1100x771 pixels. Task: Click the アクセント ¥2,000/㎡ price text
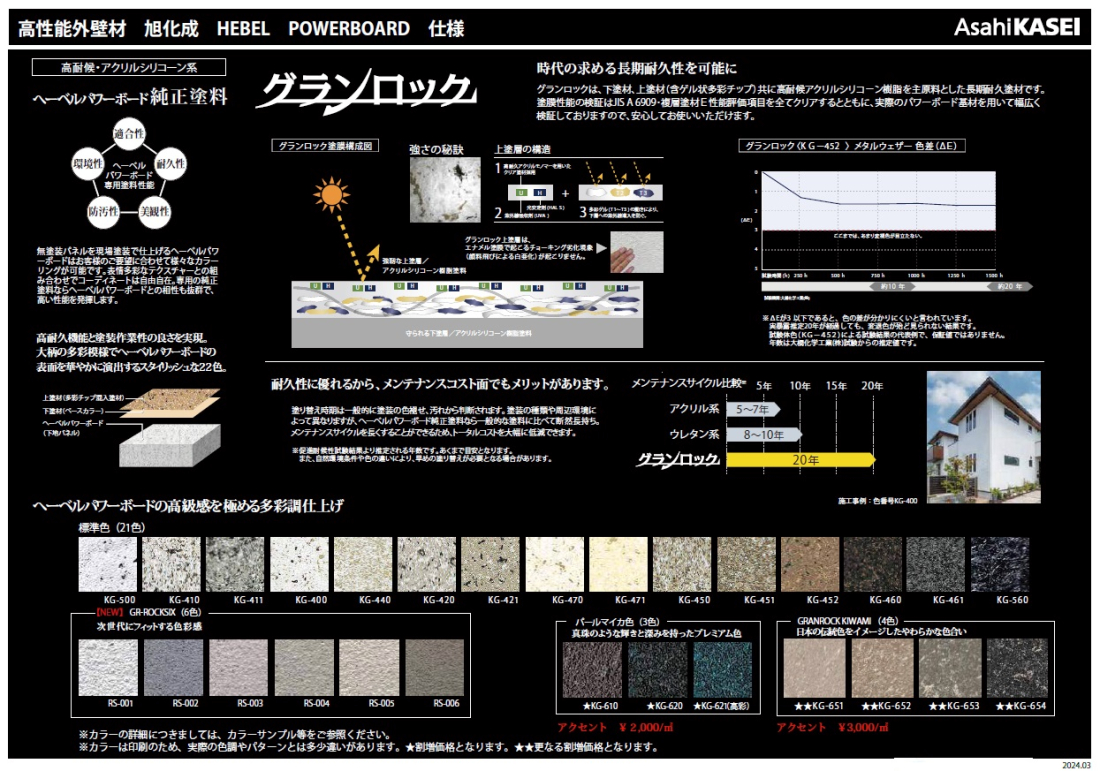(615, 728)
